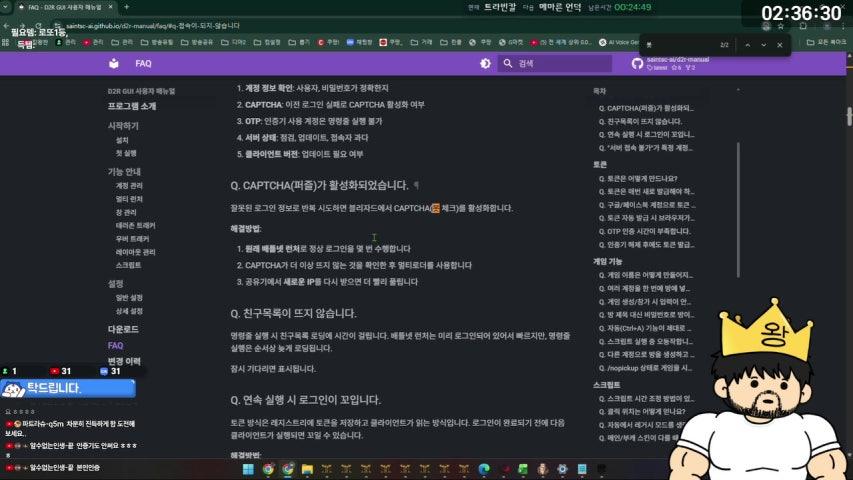The height and width of the screenshot is (480, 853).
Task: Open the 우버 트래커 sidebar page
Action: pyautogui.click(x=132, y=239)
